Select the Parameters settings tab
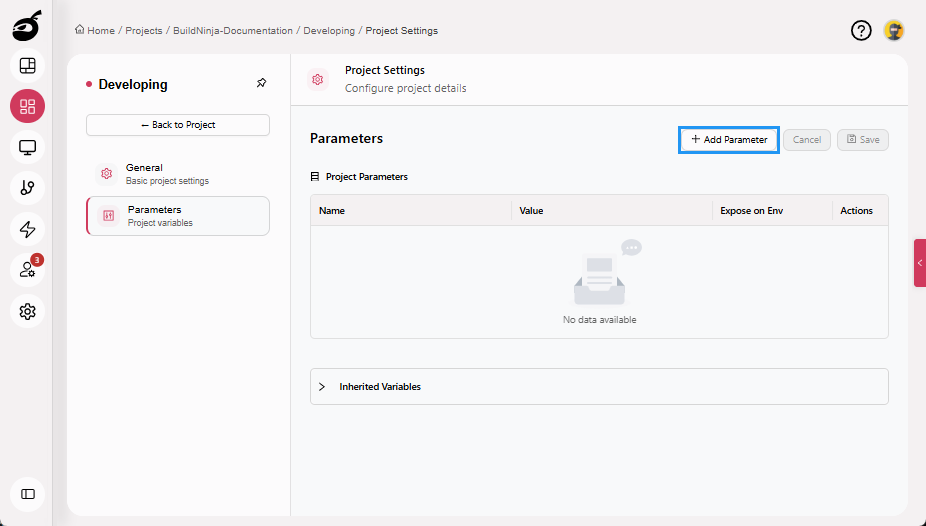 tap(178, 216)
